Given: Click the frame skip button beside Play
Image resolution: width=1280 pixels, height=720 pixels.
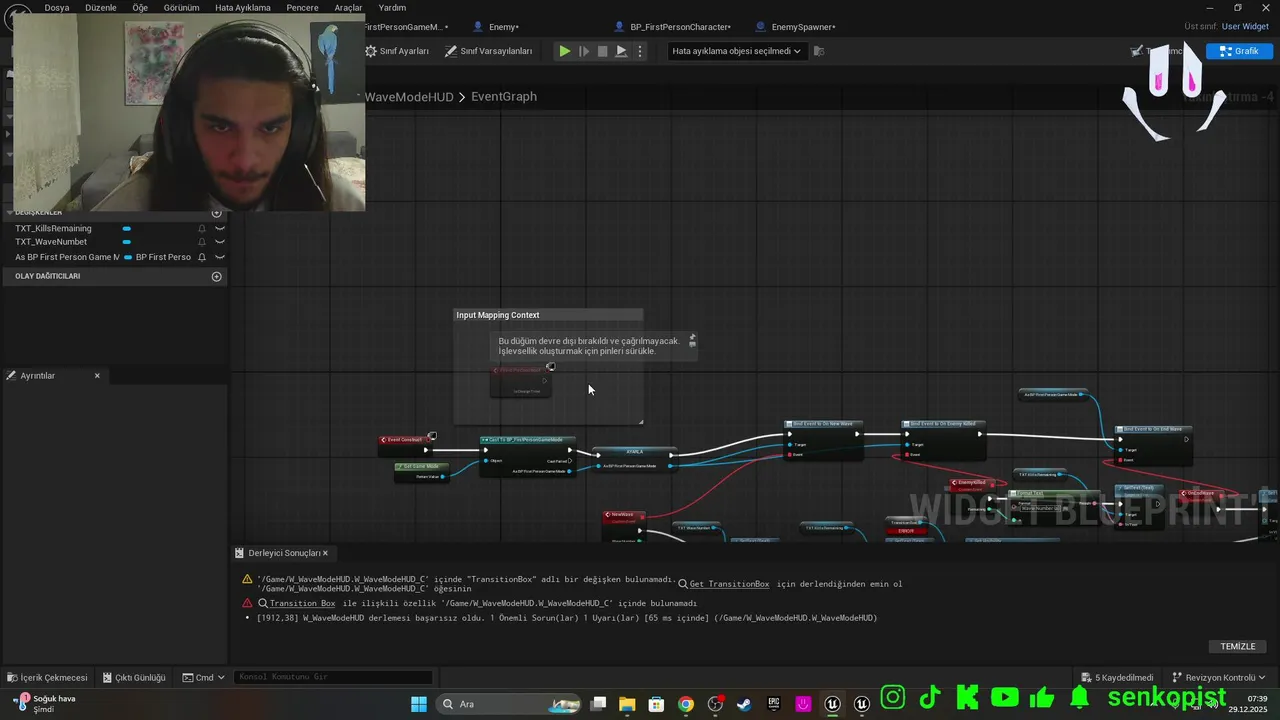Looking at the screenshot, I should [x=584, y=51].
